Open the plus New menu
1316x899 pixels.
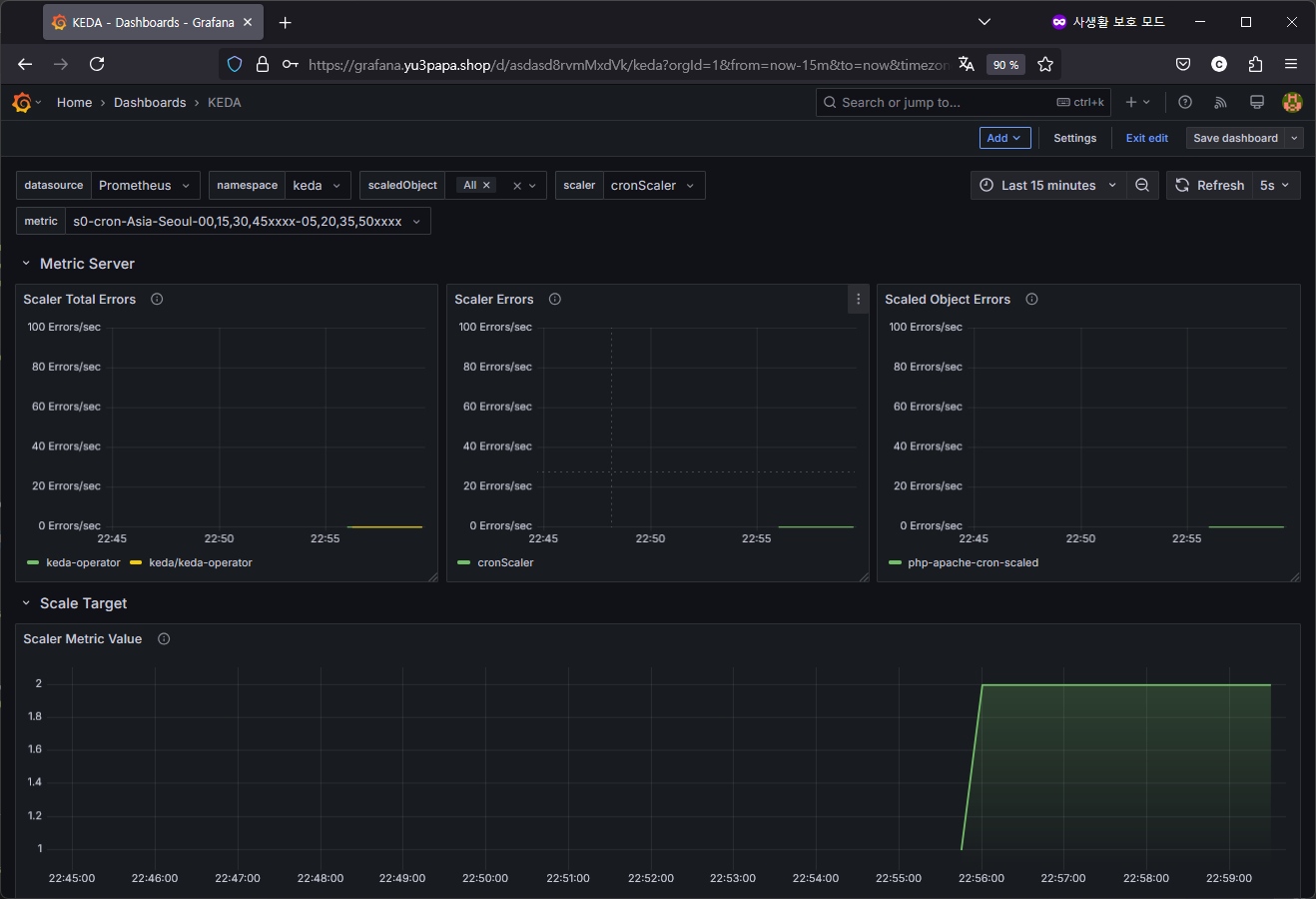[x=1138, y=102]
